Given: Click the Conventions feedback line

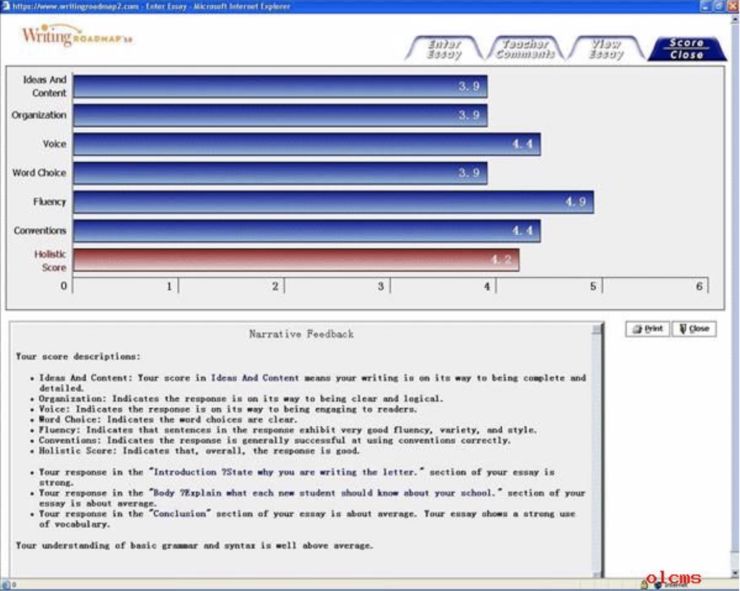Looking at the screenshot, I should click(x=275, y=440).
